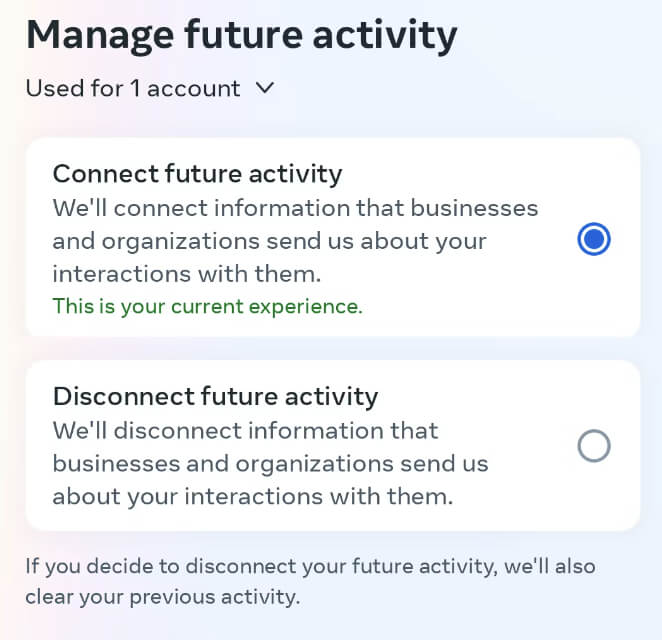Click the word "account" in the dropdown label
Viewport: 662px width, 640px height.
pyautogui.click(x=197, y=88)
